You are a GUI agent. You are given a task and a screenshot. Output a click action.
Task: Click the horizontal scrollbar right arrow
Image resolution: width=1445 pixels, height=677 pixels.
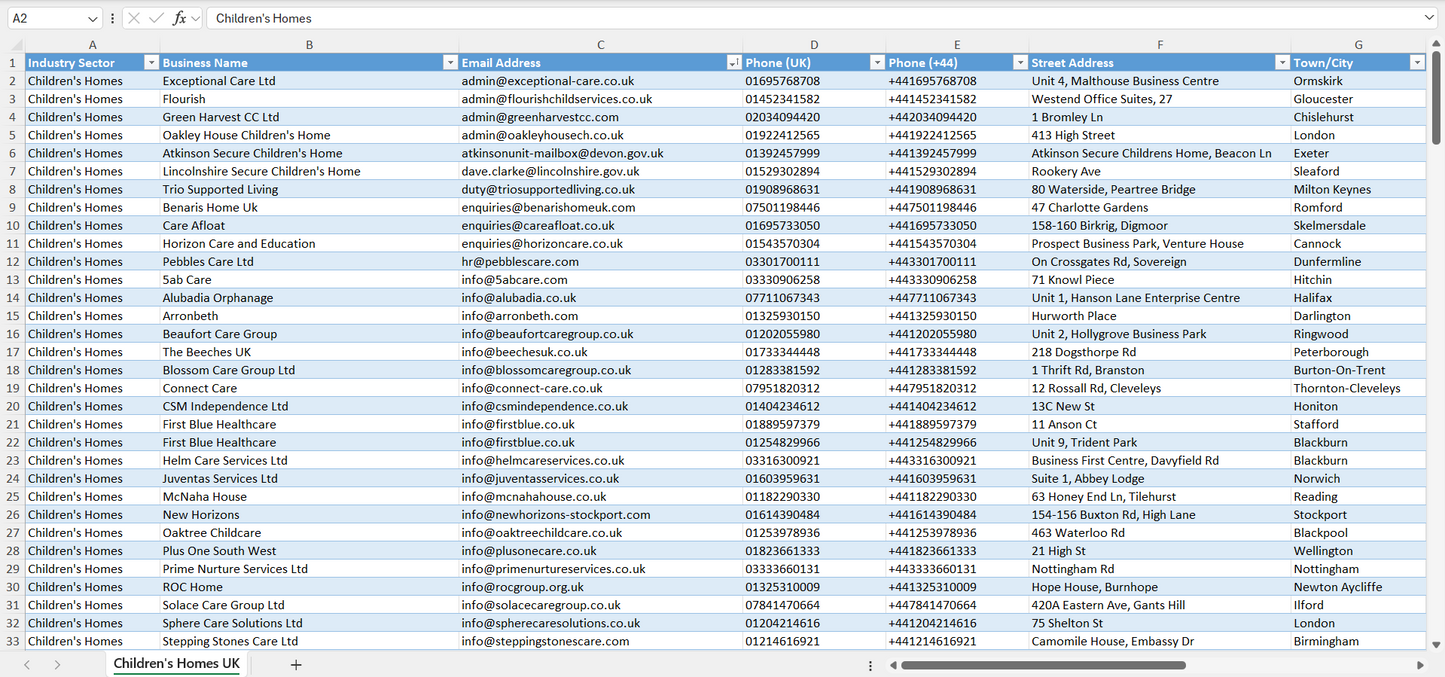point(1420,665)
